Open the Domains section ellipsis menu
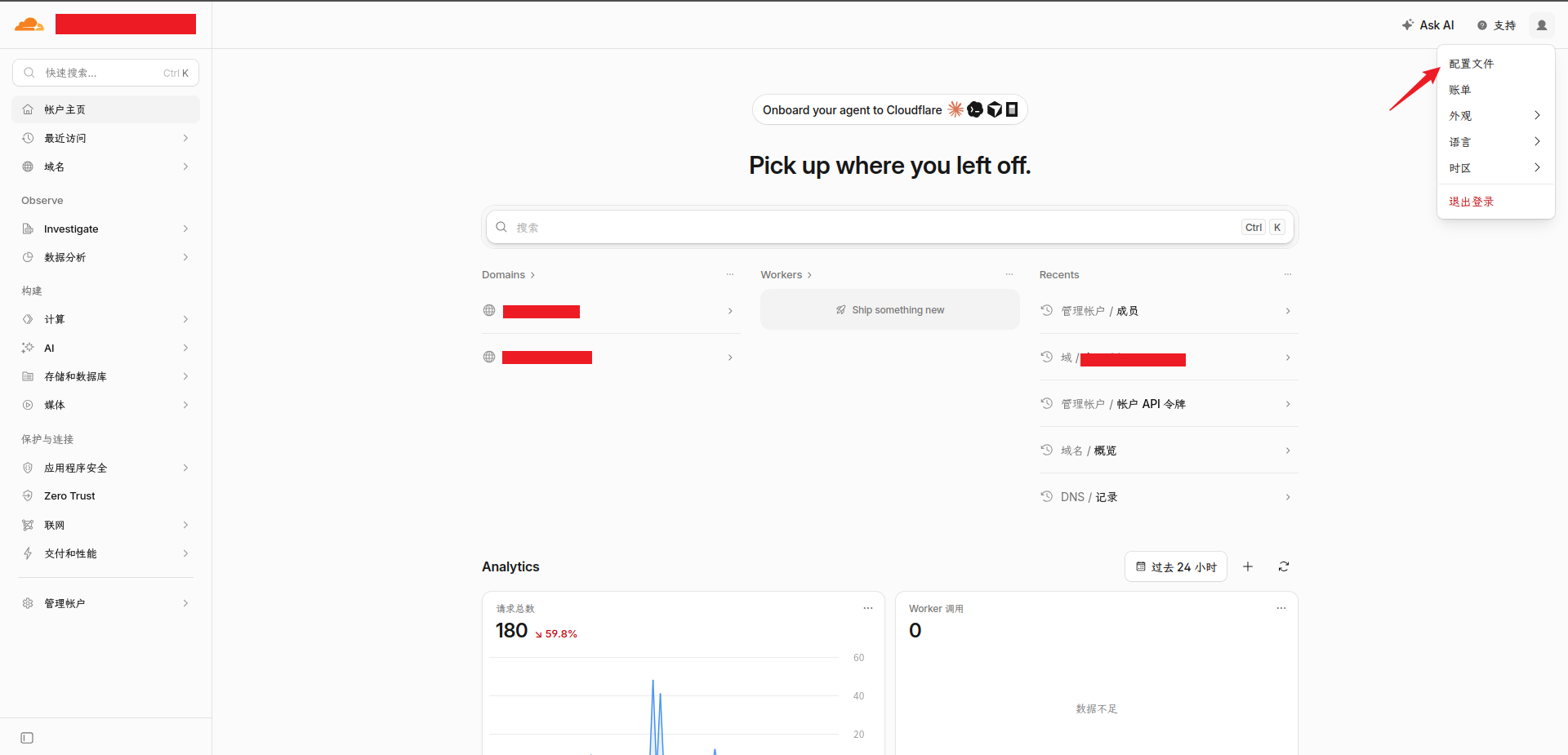 [x=730, y=274]
